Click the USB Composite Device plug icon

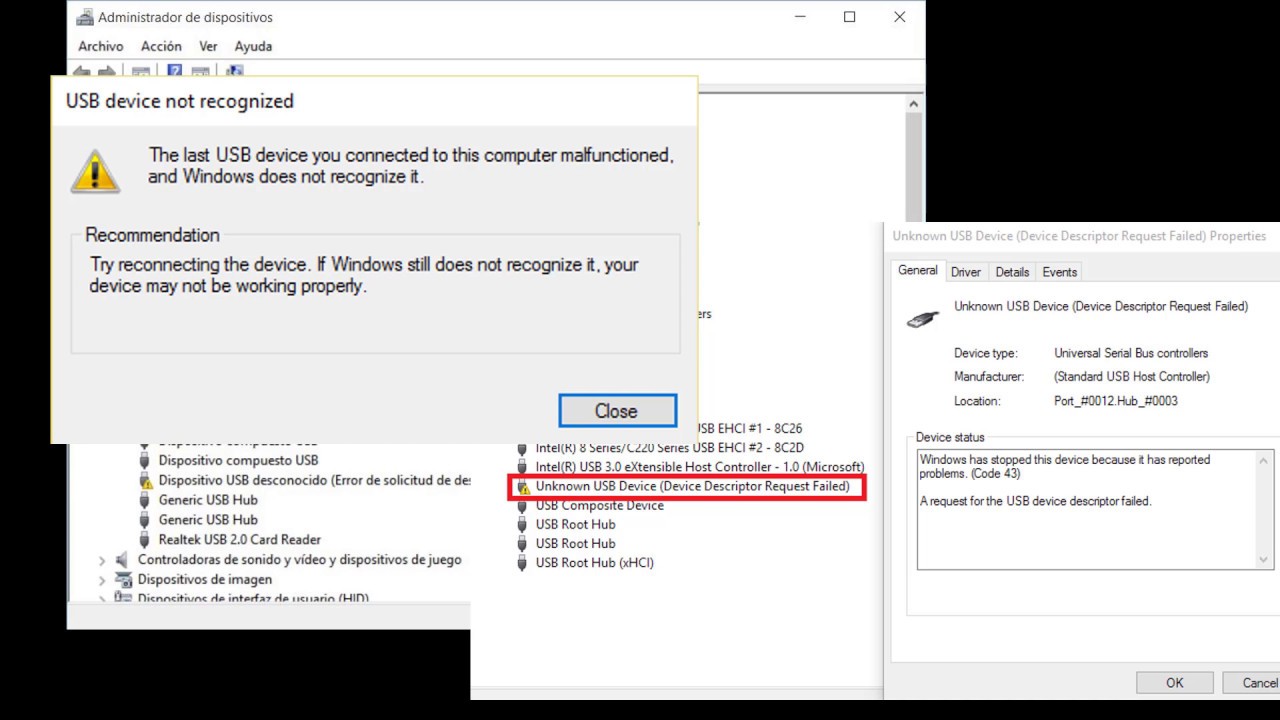pos(522,506)
